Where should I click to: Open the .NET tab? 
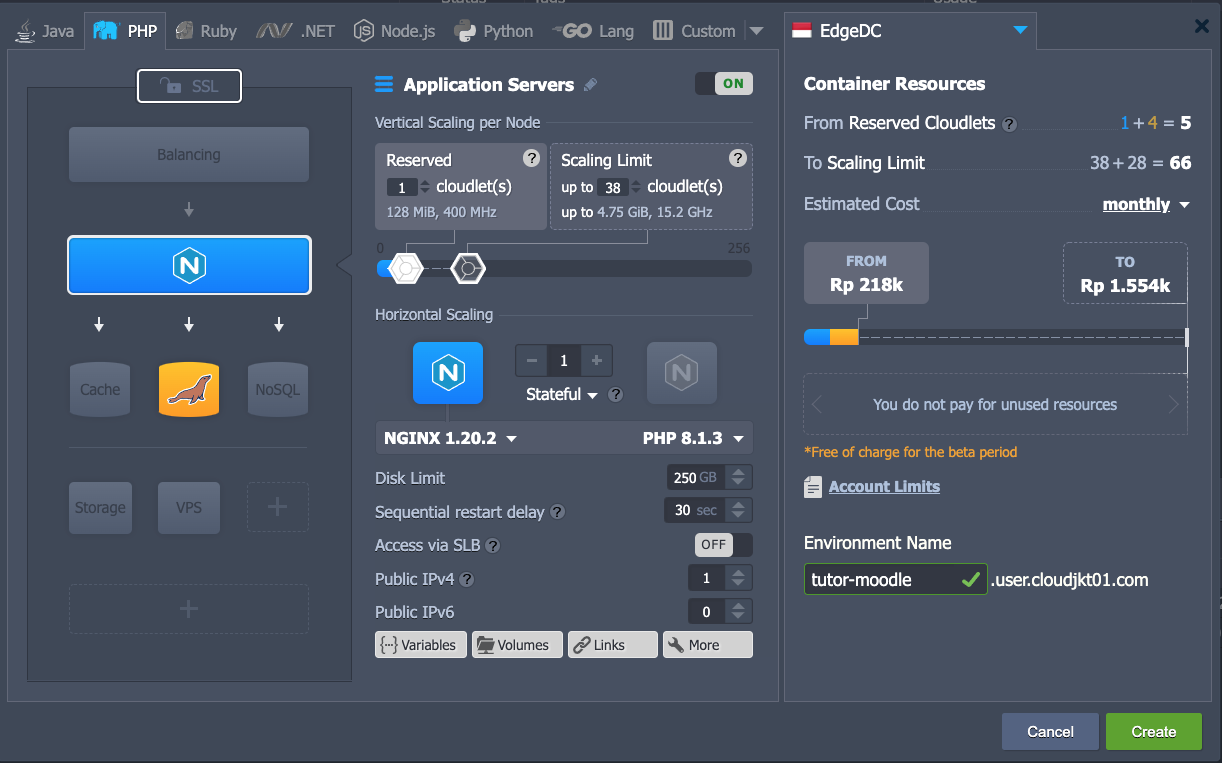pos(295,31)
